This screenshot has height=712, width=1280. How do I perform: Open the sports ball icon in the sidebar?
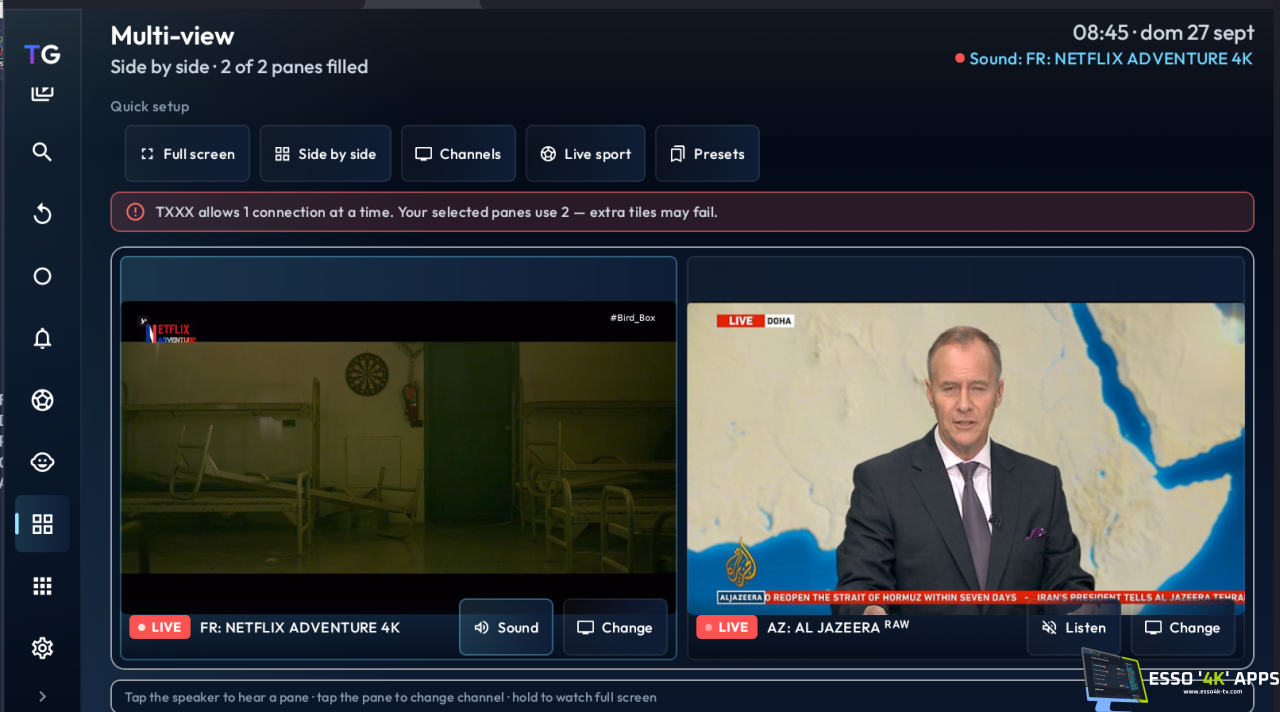point(42,400)
